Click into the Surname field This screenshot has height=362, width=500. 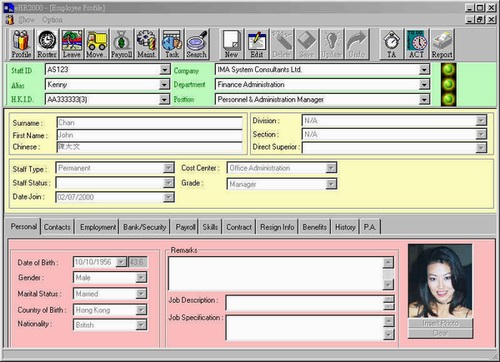point(150,122)
